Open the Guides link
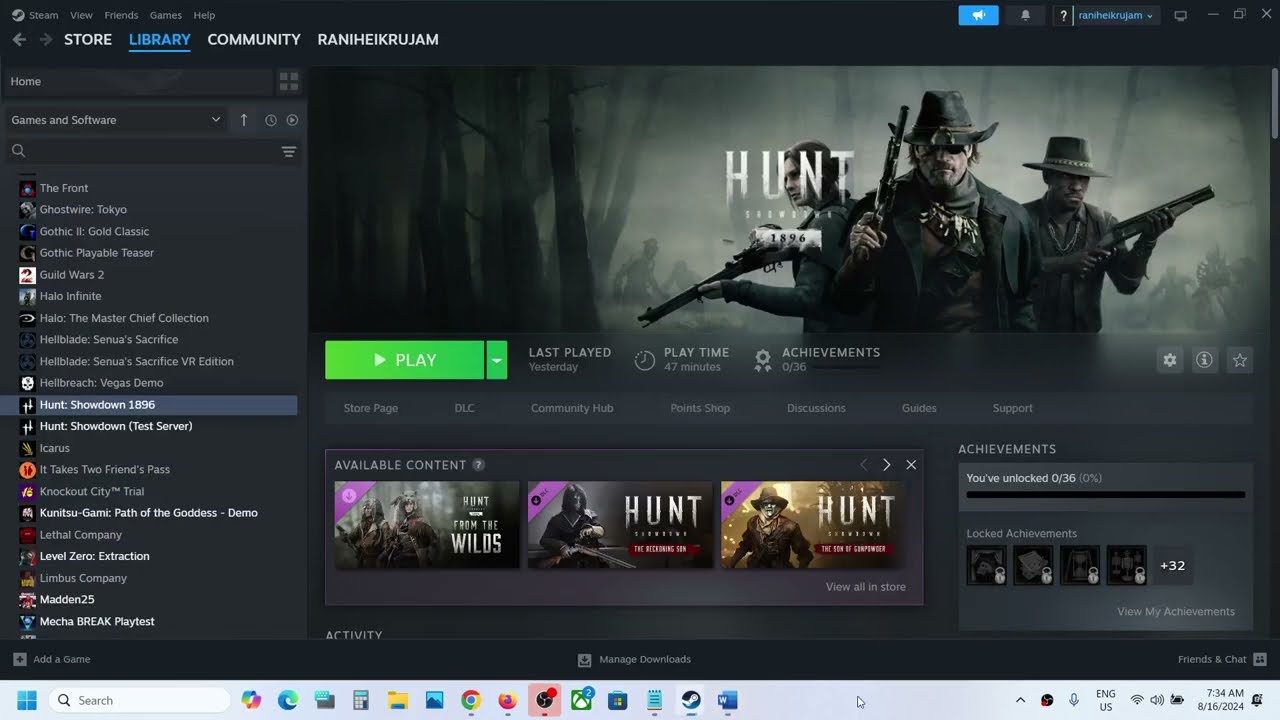This screenshot has width=1280, height=720. click(x=919, y=408)
